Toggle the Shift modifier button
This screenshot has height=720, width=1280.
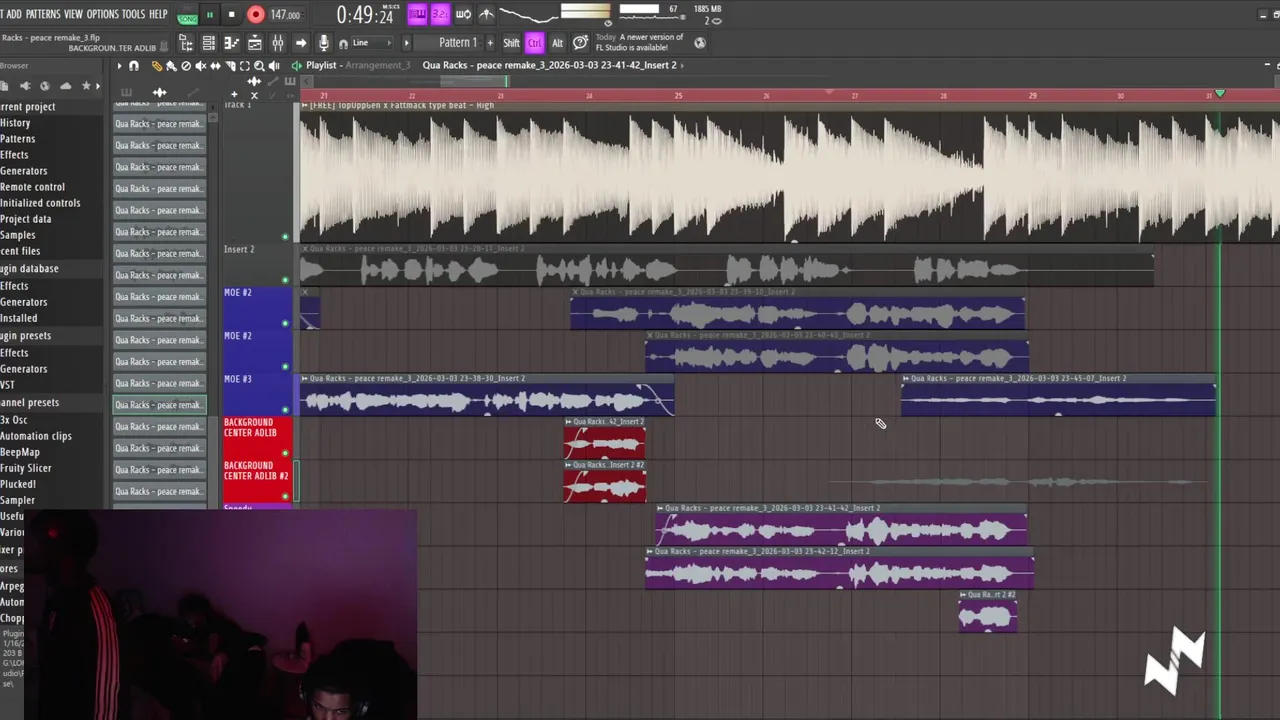(x=511, y=43)
